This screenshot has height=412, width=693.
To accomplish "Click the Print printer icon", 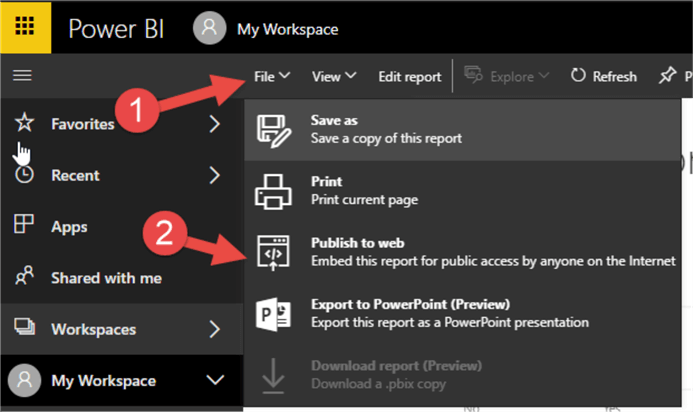I will coord(273,190).
